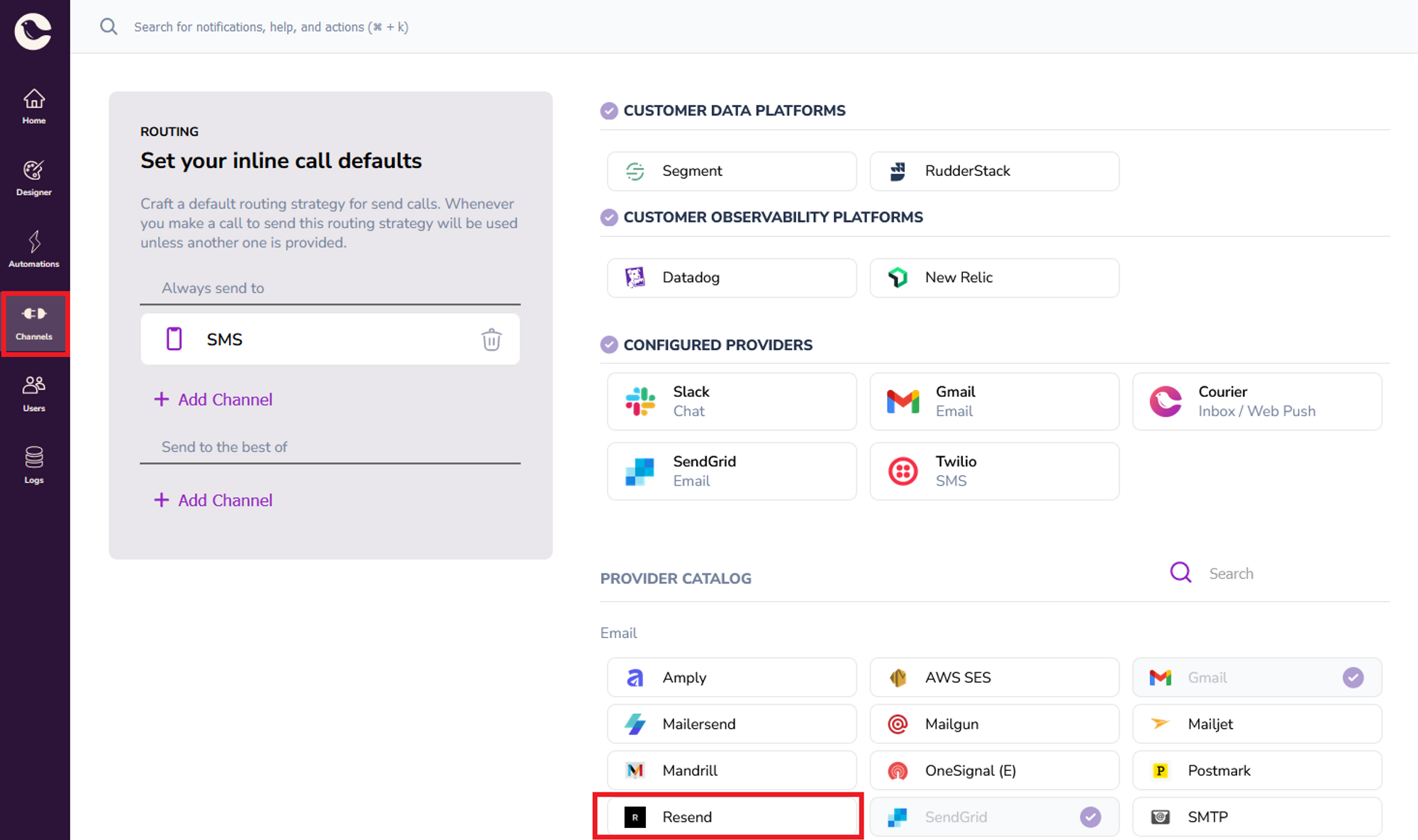Click Add Channel under Send to the best of
The height and width of the screenshot is (840, 1418).
tap(213, 500)
